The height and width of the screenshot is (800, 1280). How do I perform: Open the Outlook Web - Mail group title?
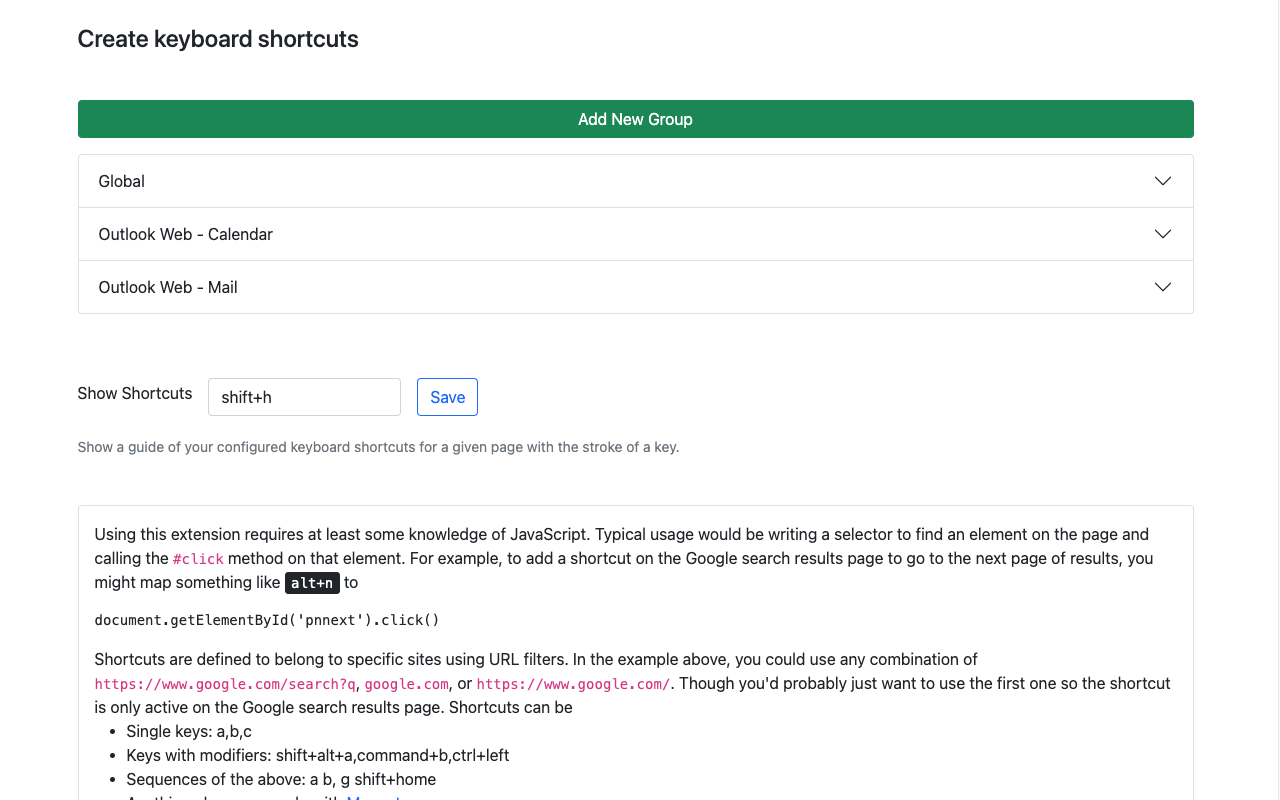tap(168, 287)
